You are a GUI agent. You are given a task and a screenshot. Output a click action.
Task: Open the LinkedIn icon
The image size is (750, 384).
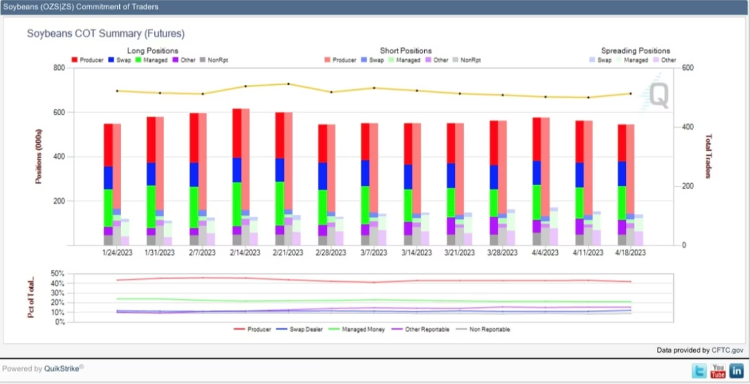point(737,370)
